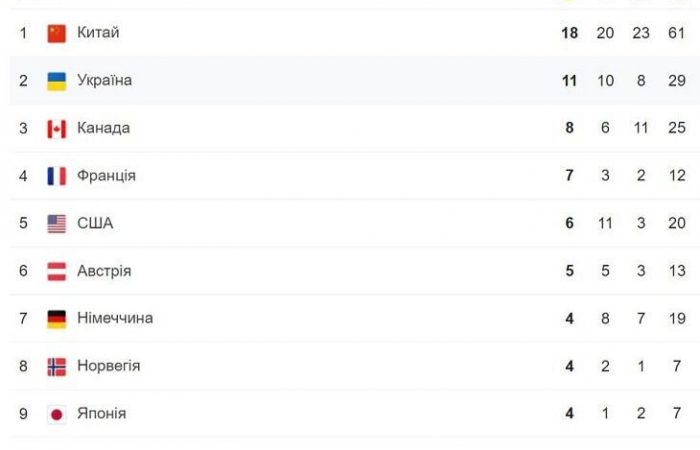Open the Німеччина country entry
Image resolution: width=700 pixels, height=450 pixels.
pyautogui.click(x=115, y=318)
